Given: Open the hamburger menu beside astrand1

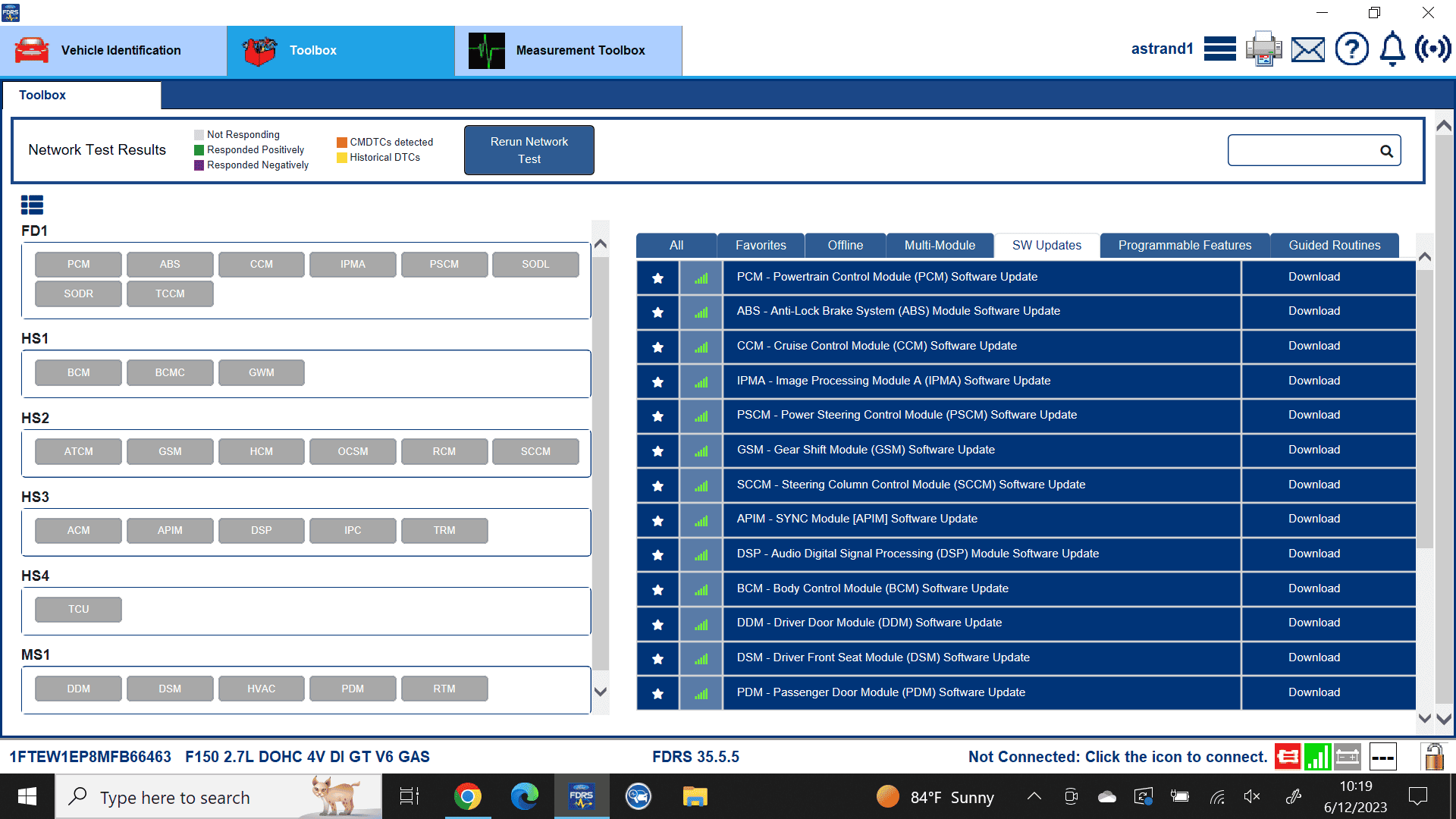Looking at the screenshot, I should click(1219, 49).
